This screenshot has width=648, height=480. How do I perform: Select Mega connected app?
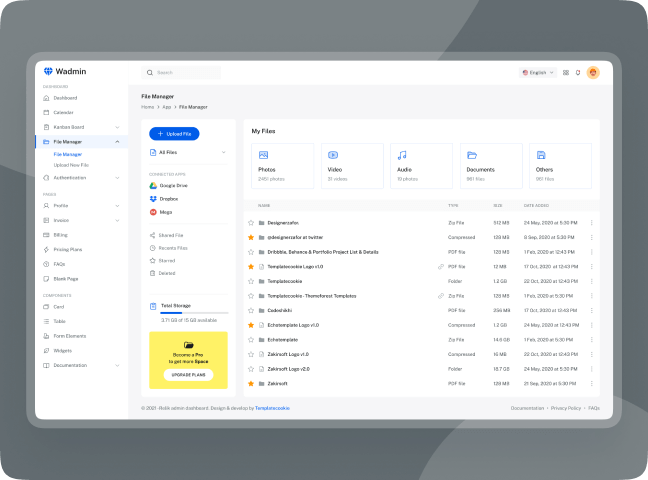(x=161, y=212)
